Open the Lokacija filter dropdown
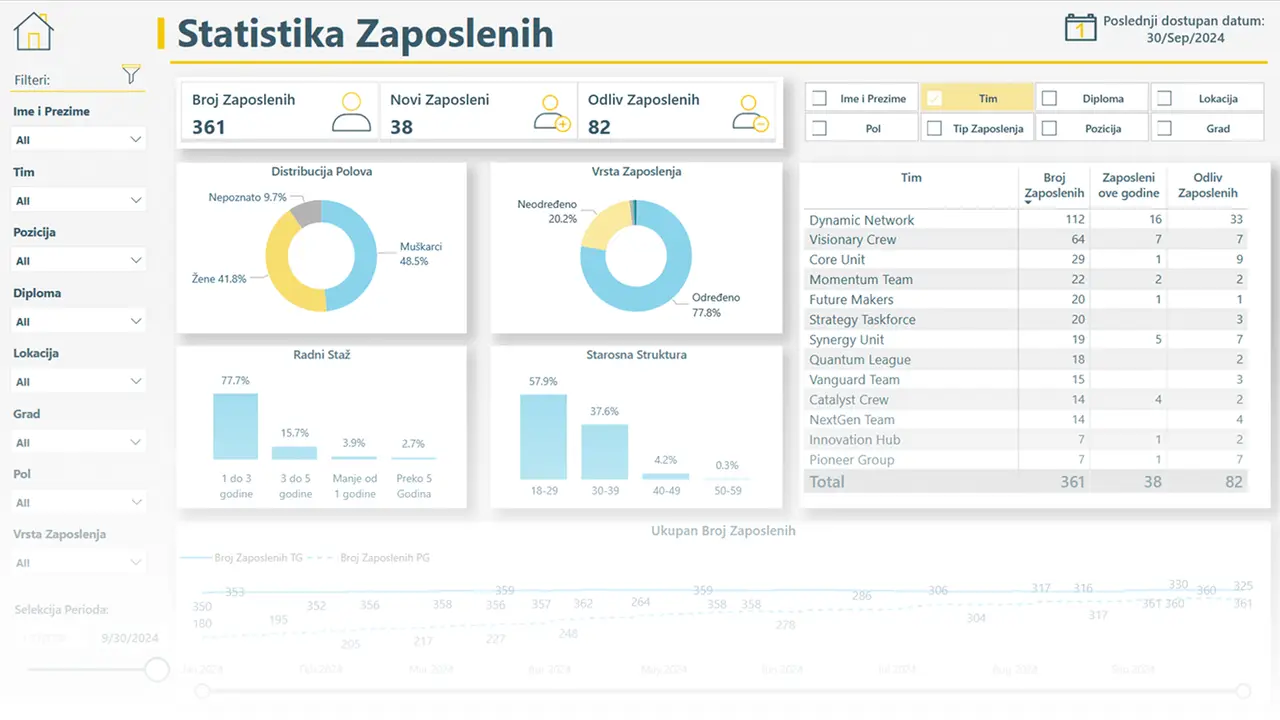Screen dimensions: 1280x720 (79, 381)
